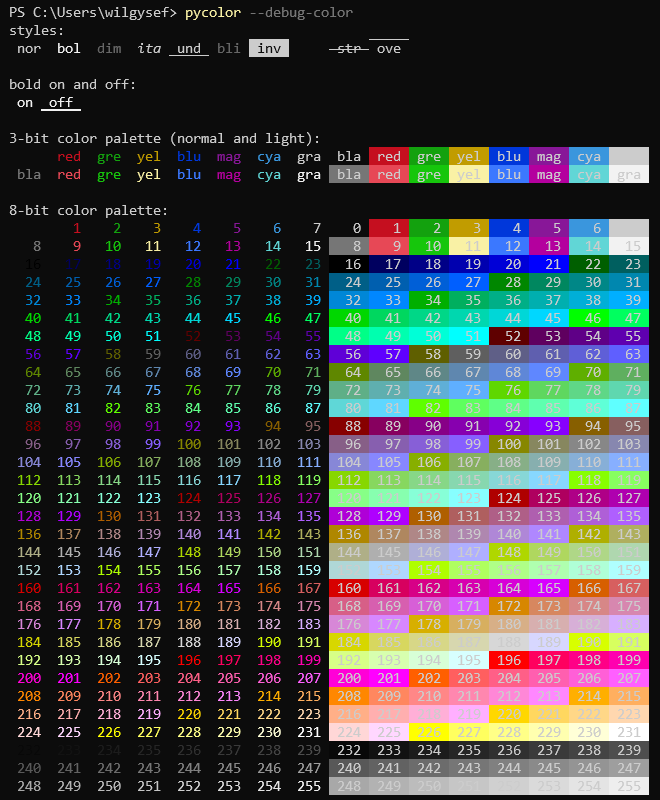Screen dimensions: 660x800
Task: Click the "pycolor" command in the prompt
Action: coord(213,12)
